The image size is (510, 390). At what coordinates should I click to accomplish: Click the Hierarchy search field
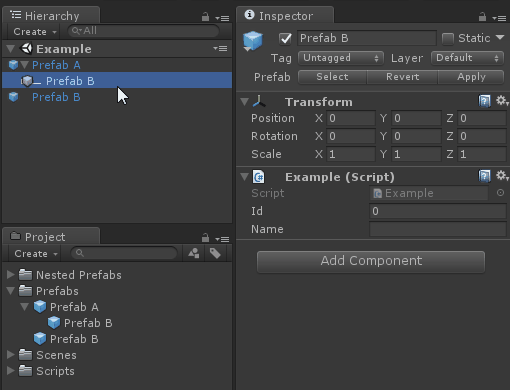[x=143, y=31]
